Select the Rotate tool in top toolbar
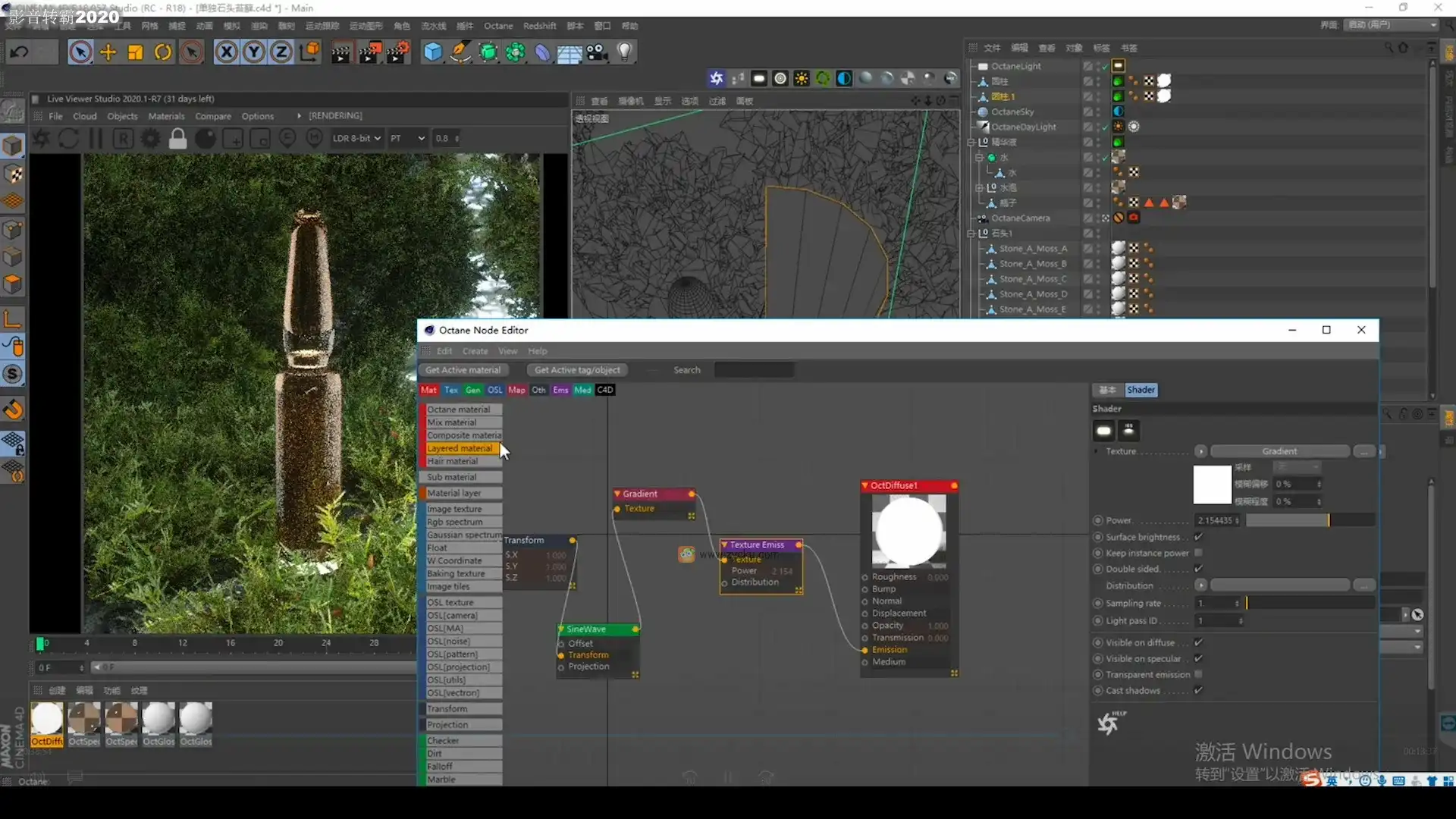 click(x=163, y=52)
